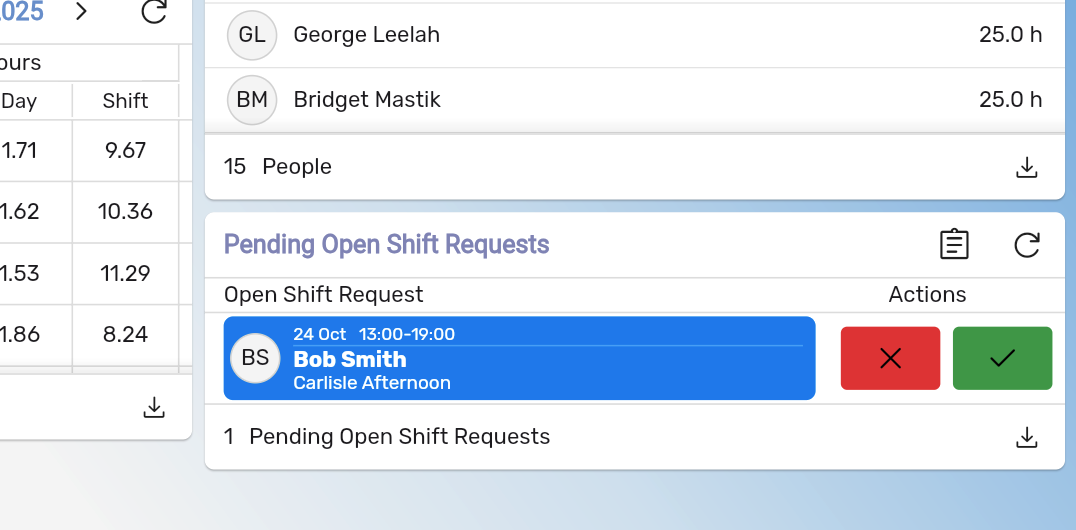Download the Pending Open Shift Requests list
The height and width of the screenshot is (530, 1076).
(1027, 437)
